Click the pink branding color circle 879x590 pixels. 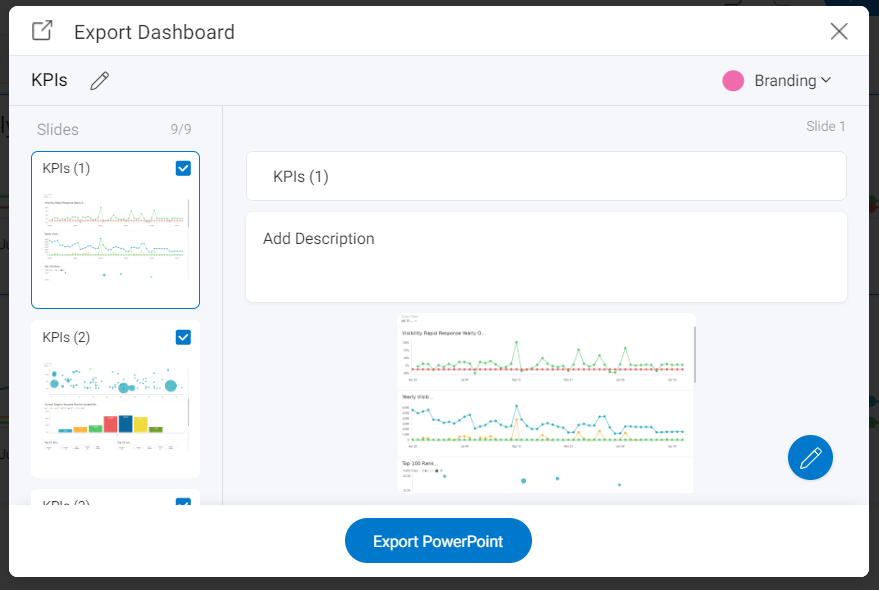733,81
